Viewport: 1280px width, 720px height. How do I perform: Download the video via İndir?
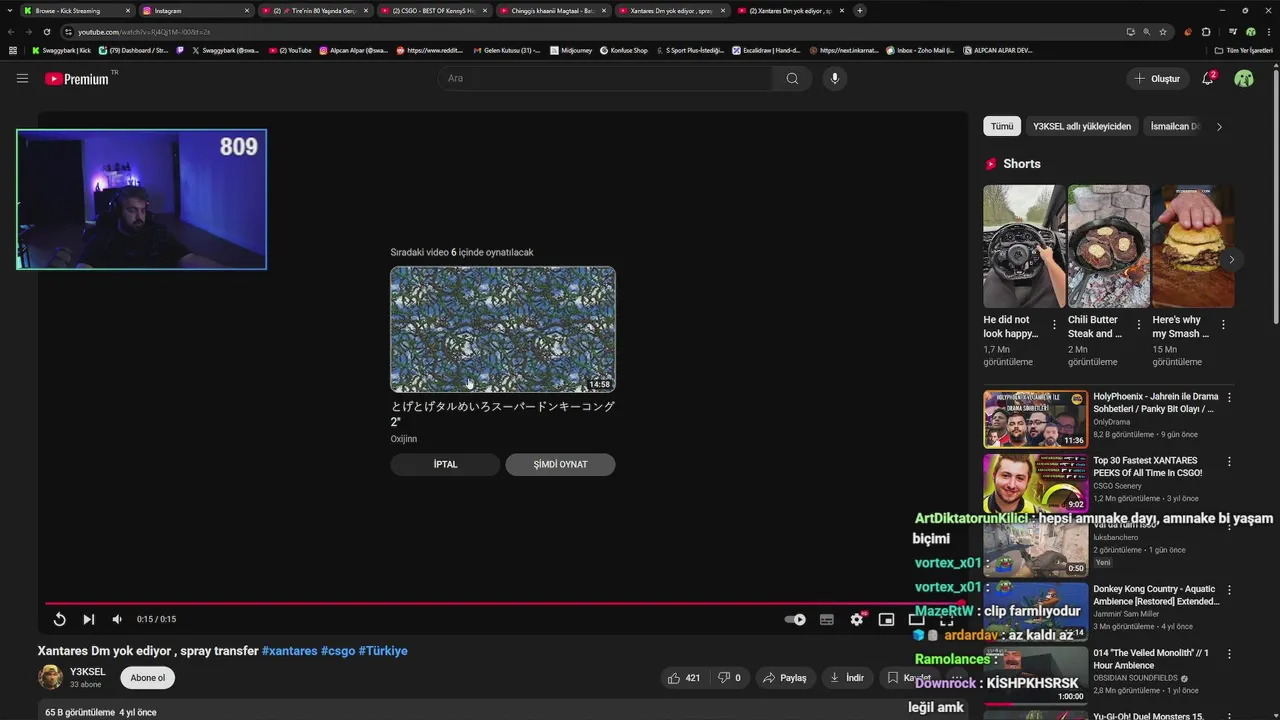coord(846,677)
